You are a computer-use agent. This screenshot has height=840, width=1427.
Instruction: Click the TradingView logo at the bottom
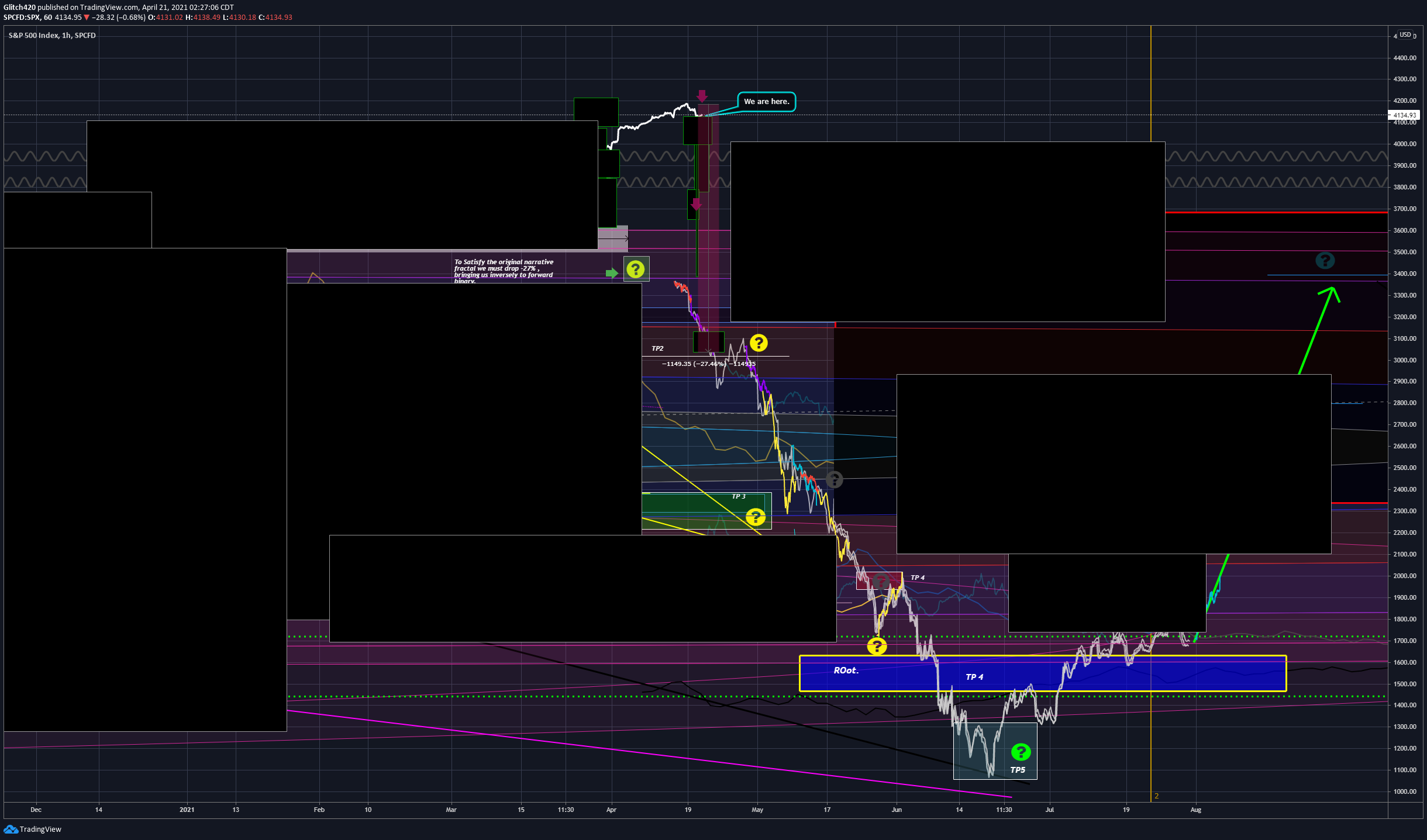[x=32, y=829]
